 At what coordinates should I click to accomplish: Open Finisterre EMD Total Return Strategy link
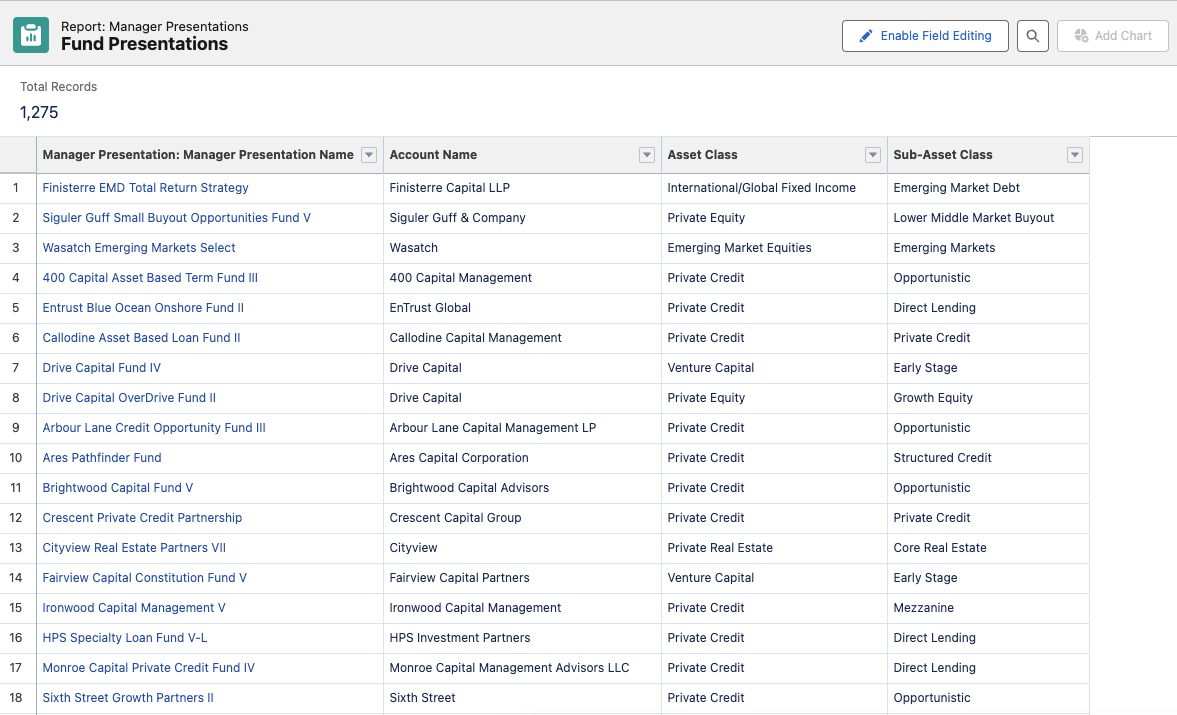click(145, 188)
